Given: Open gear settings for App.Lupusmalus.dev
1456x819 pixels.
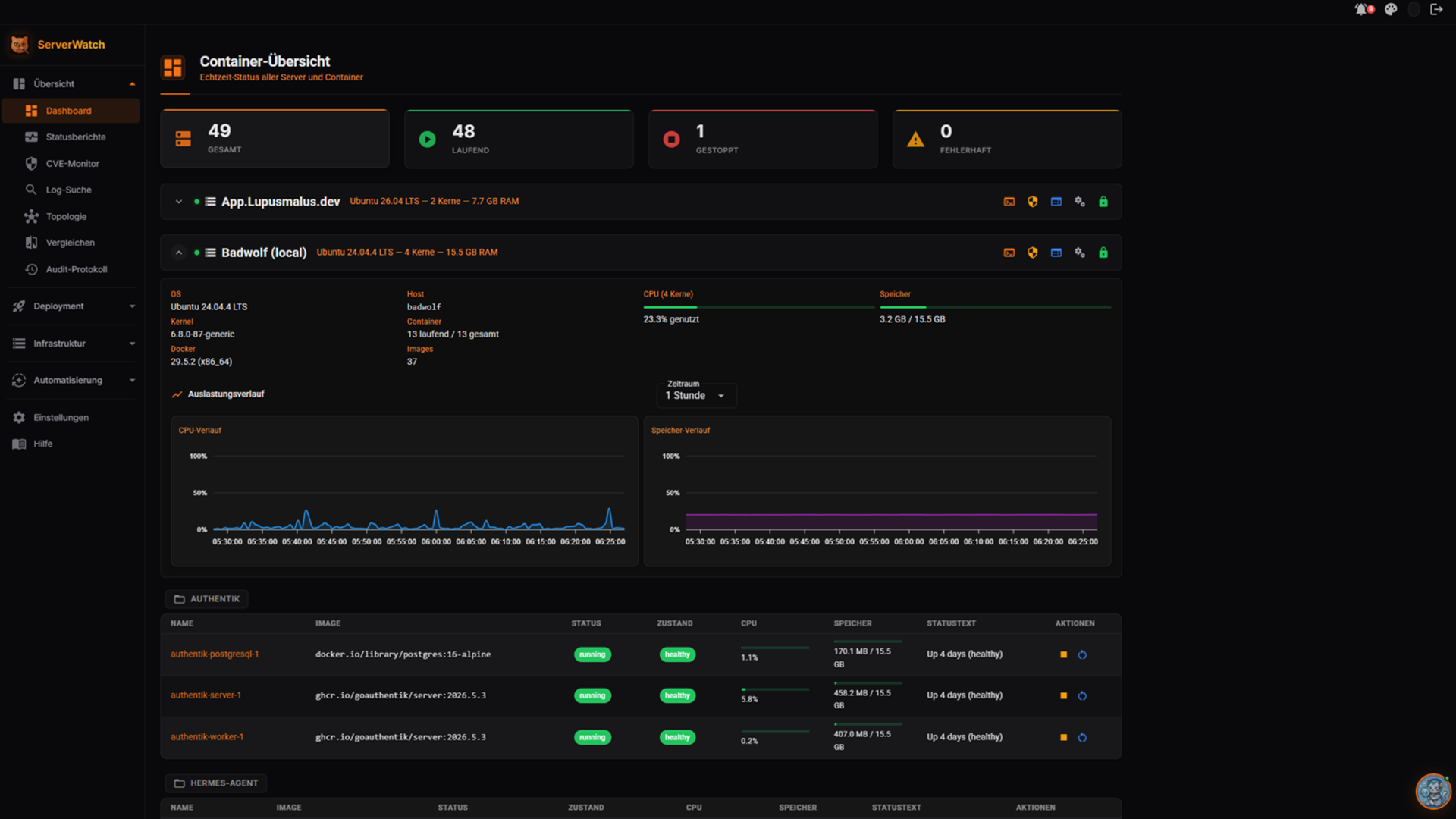Looking at the screenshot, I should point(1079,202).
